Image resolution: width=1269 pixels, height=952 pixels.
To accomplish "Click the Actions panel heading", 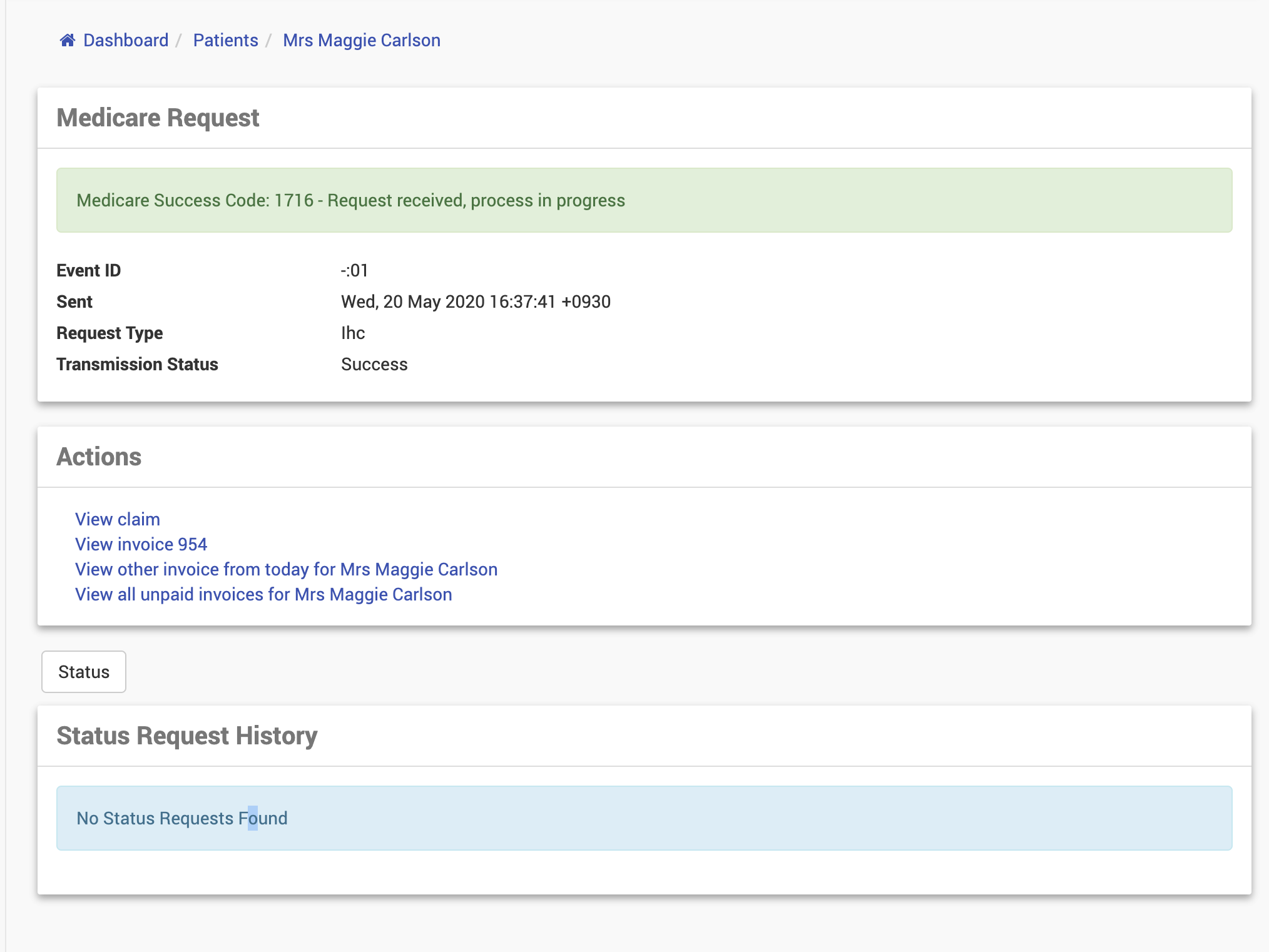I will [99, 457].
